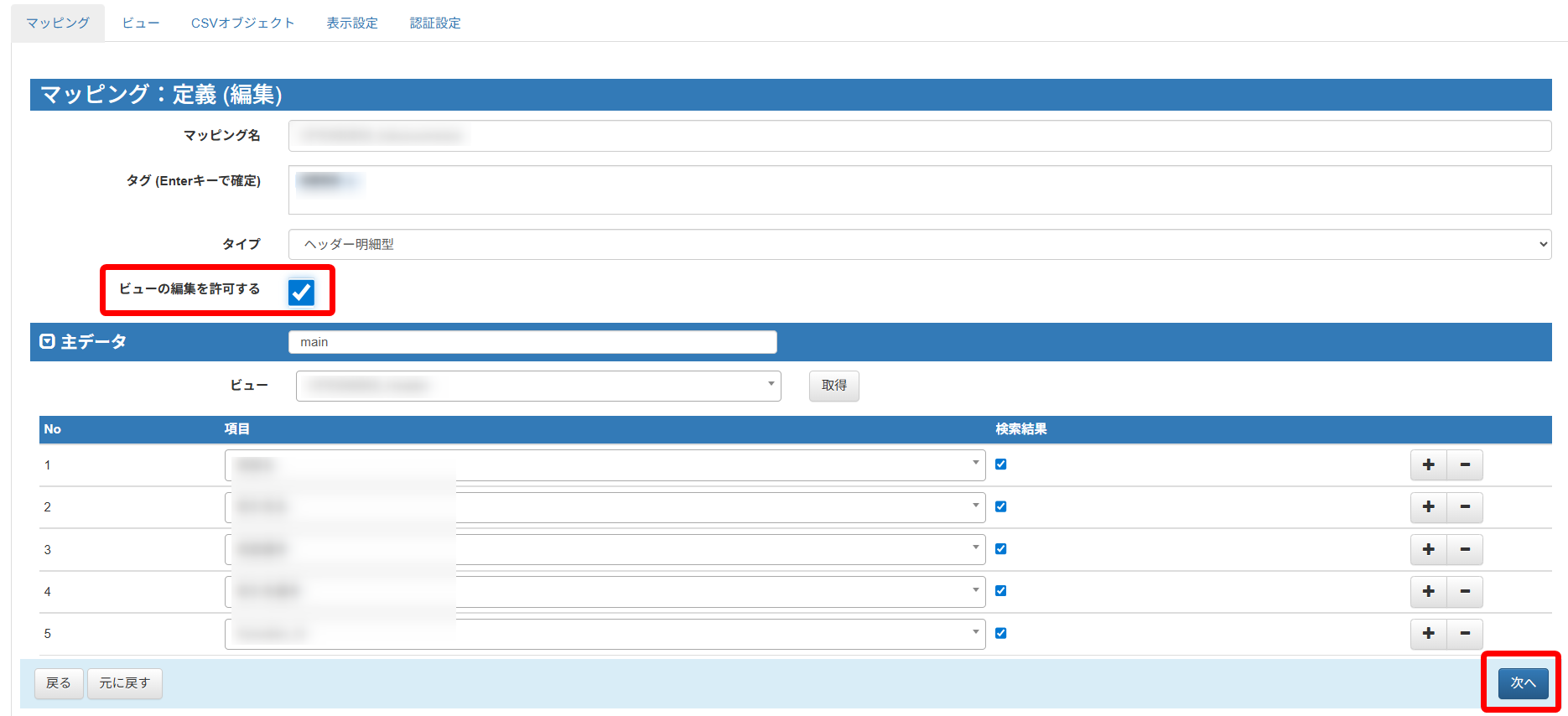
Task: Click the minus icon in row 2
Action: 1465,507
